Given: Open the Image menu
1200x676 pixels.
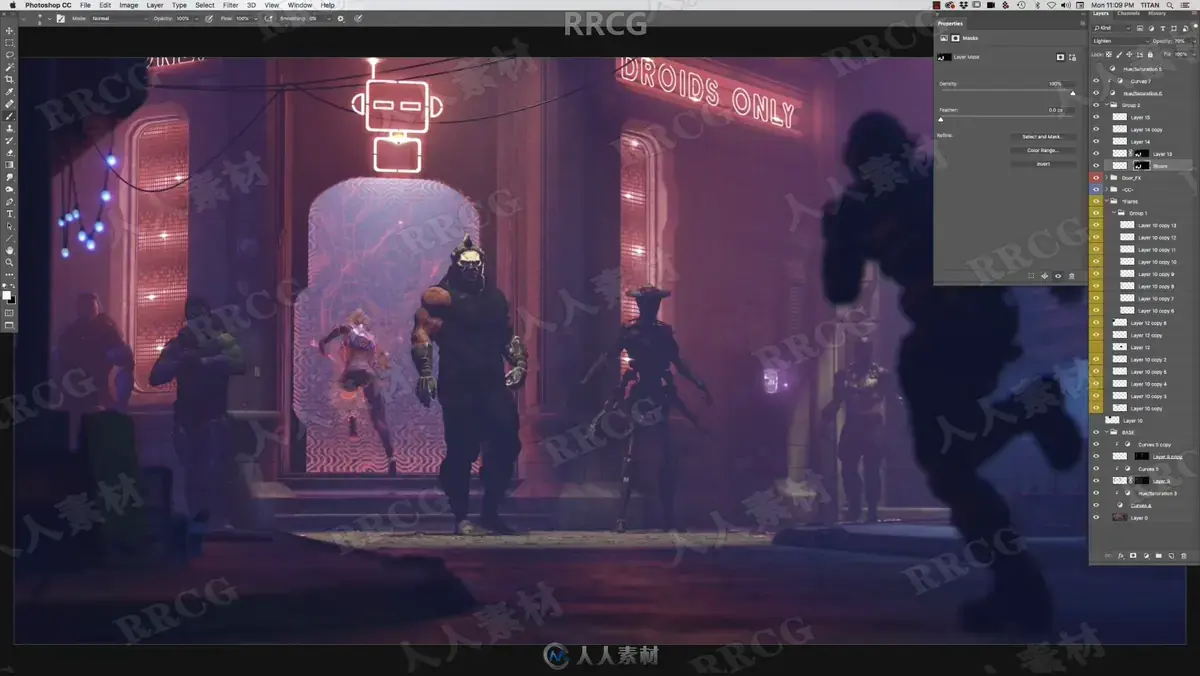Looking at the screenshot, I should 129,5.
